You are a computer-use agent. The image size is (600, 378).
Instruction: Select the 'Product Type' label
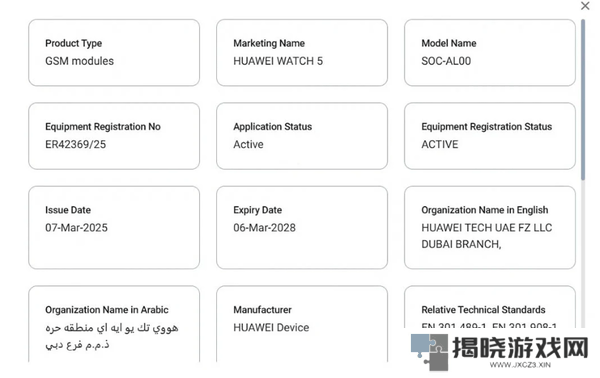(73, 43)
